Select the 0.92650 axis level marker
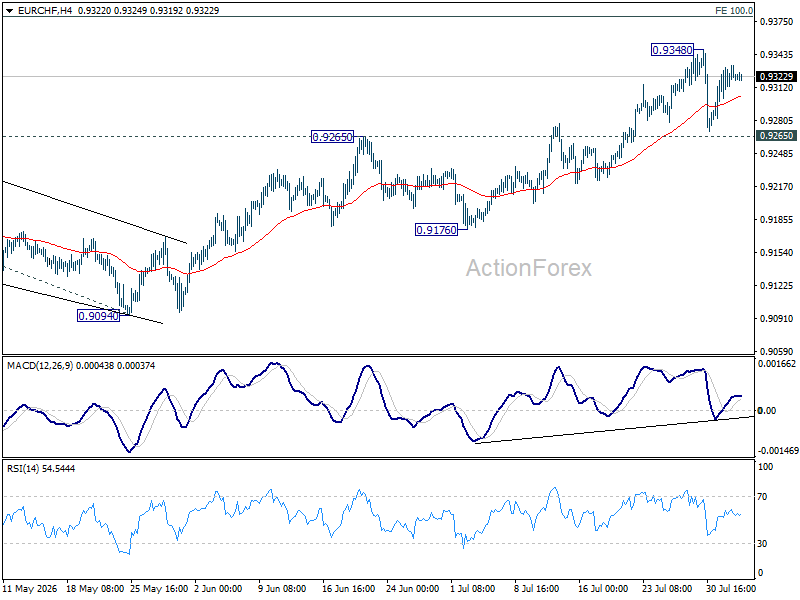Screen dimensions: 800x600 coord(776,136)
